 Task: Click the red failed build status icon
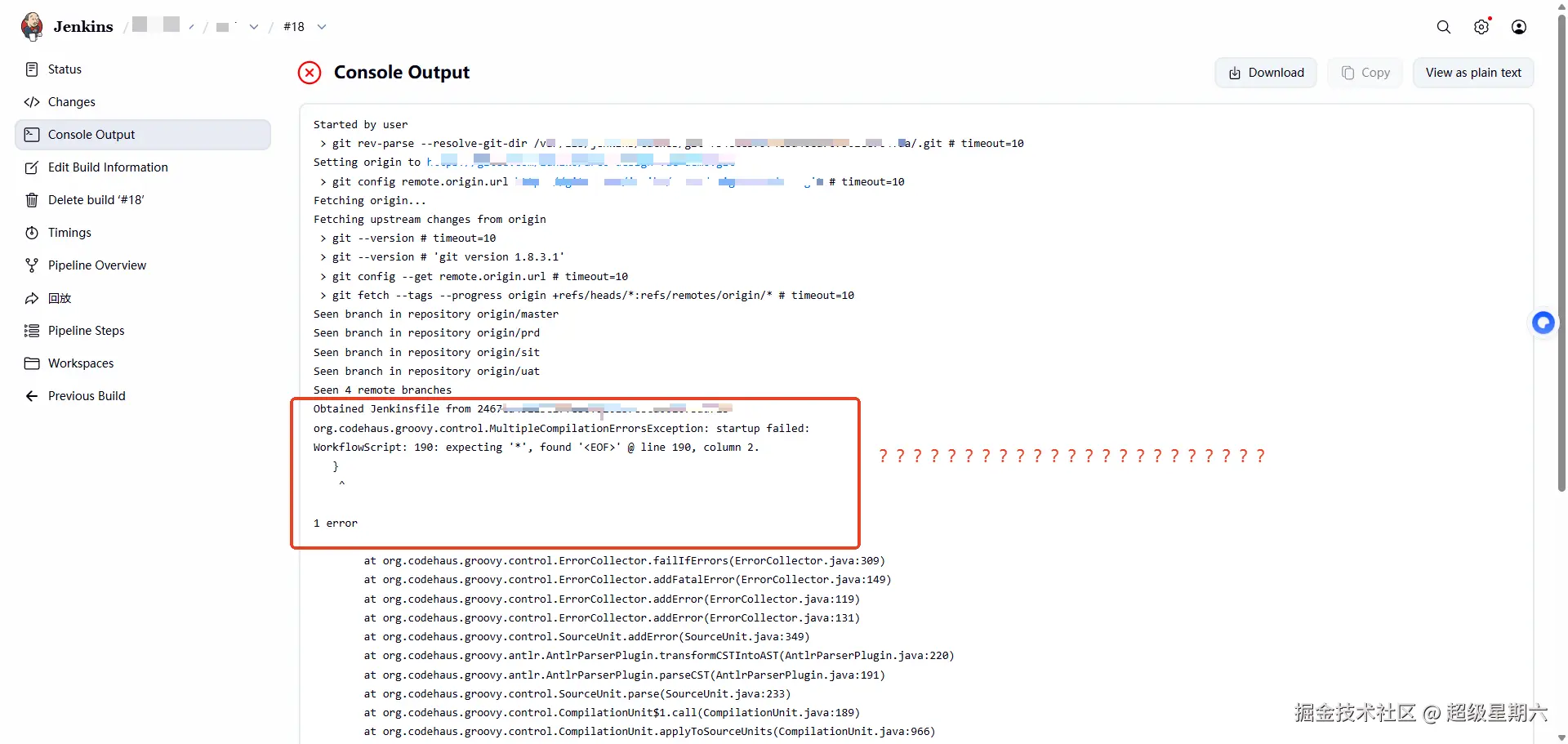click(310, 73)
